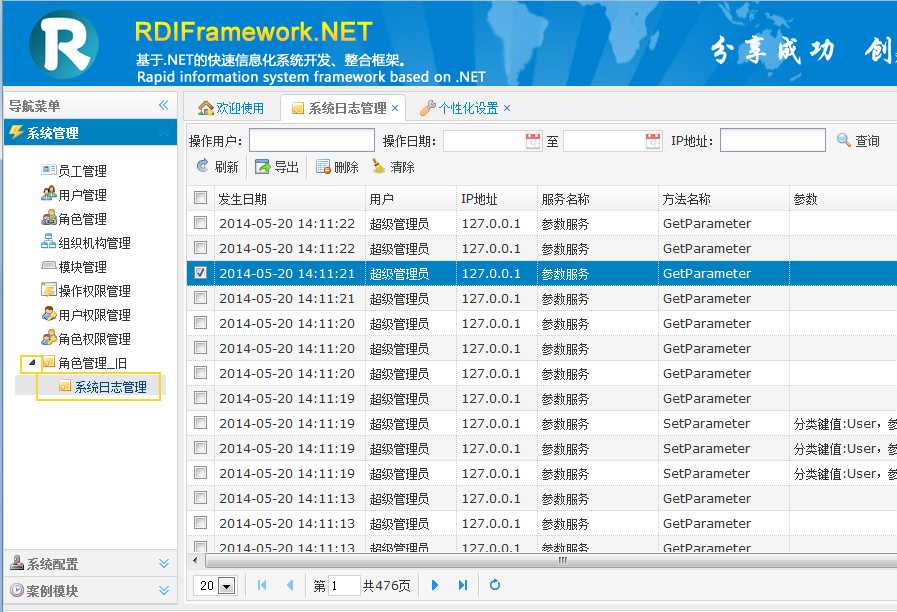This screenshot has height=612, width=897.
Task: Open the 系统管理 accordion section
Action: [x=90, y=133]
